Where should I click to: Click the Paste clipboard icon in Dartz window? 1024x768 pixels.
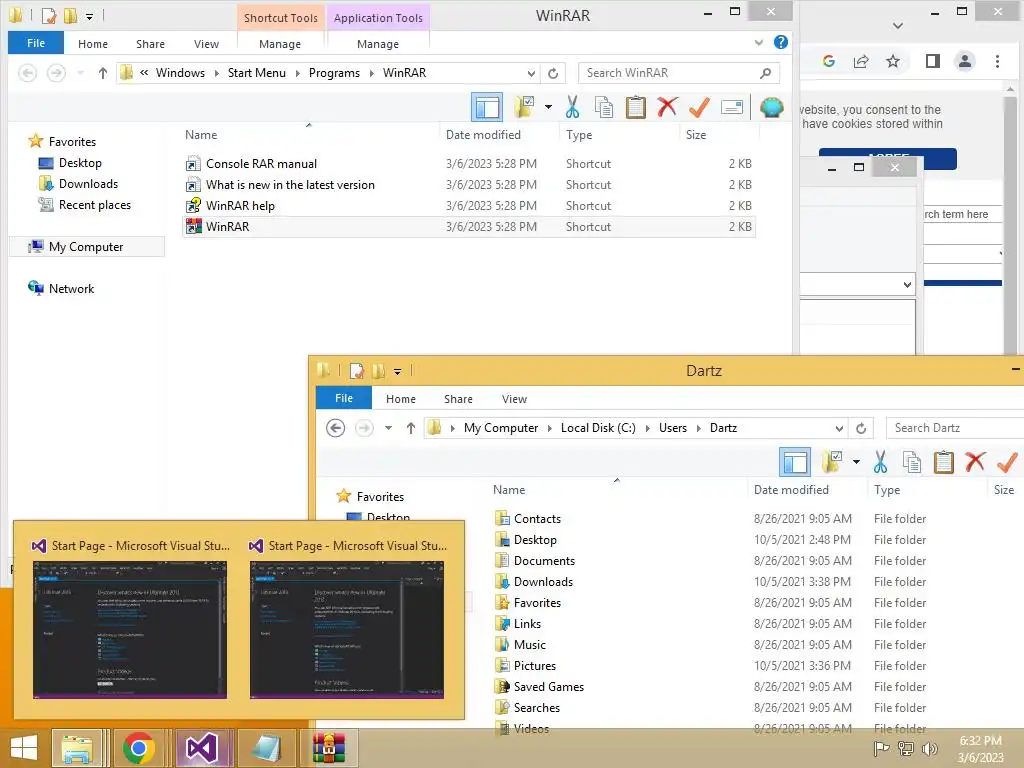[x=944, y=462]
